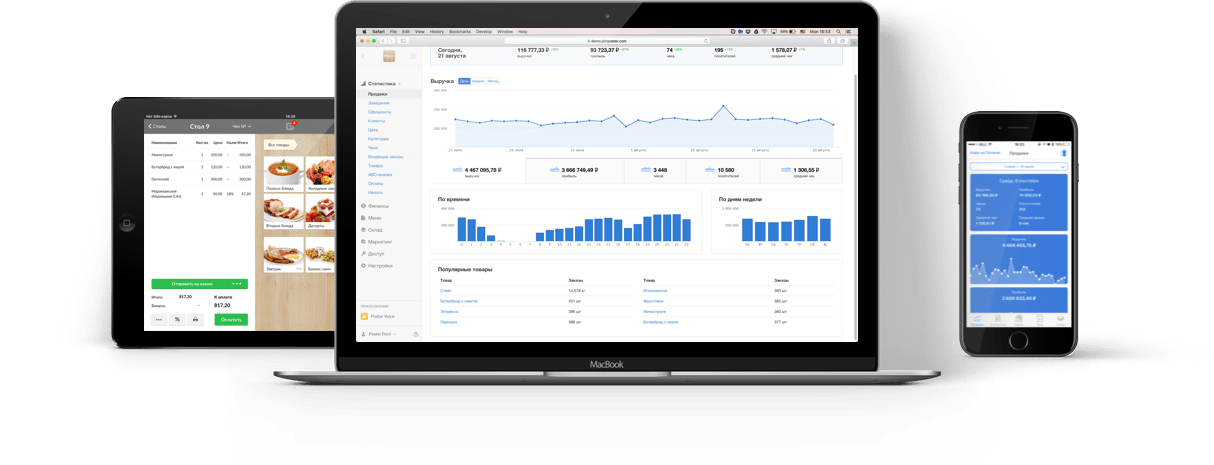Click the Poster logo tile in the sidebar
This screenshot has height=465, width=1214.
coord(389,56)
